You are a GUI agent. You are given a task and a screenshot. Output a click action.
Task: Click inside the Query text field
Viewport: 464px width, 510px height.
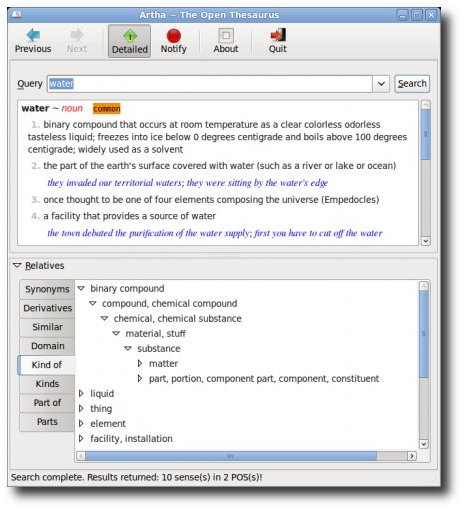pos(210,84)
